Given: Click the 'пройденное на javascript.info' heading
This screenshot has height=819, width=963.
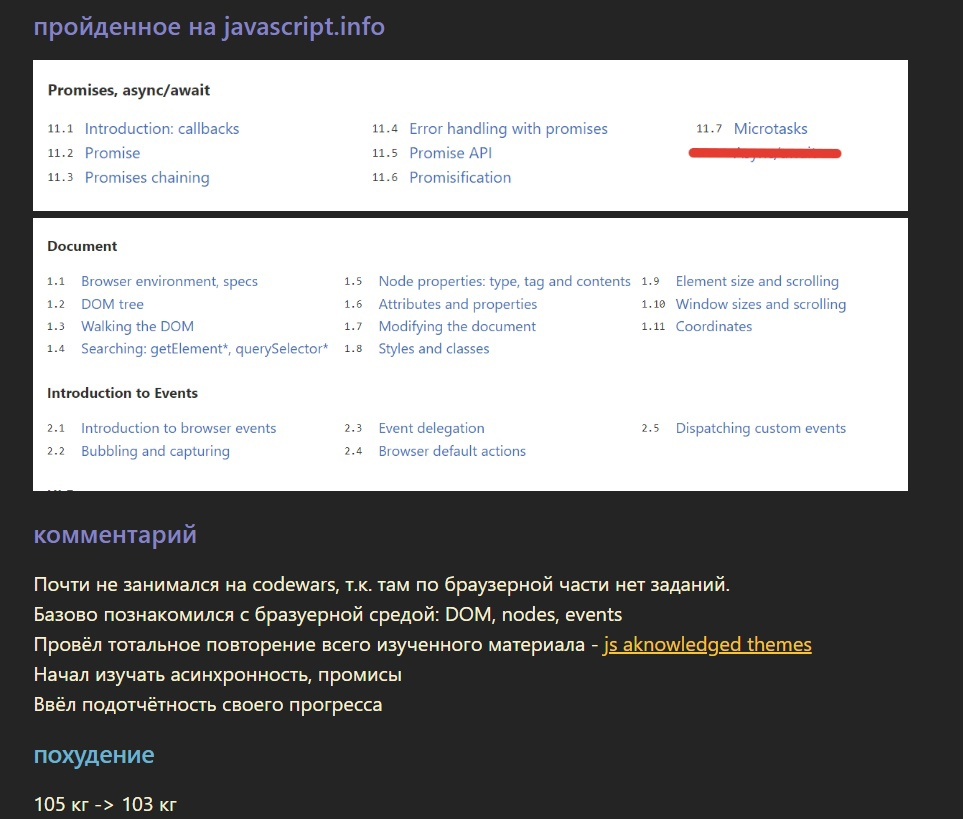Looking at the screenshot, I should click(209, 26).
